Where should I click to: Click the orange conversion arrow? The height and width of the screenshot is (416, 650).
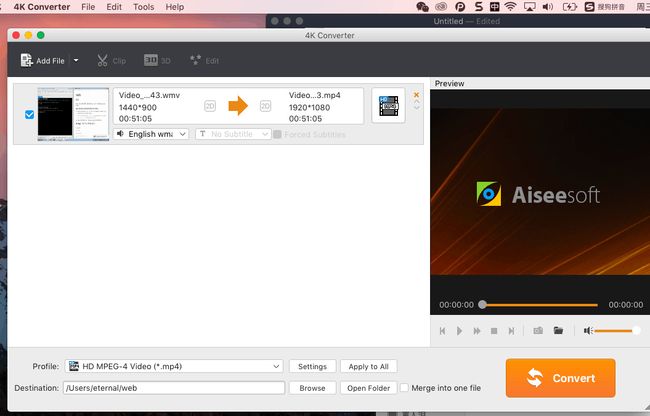click(x=238, y=106)
